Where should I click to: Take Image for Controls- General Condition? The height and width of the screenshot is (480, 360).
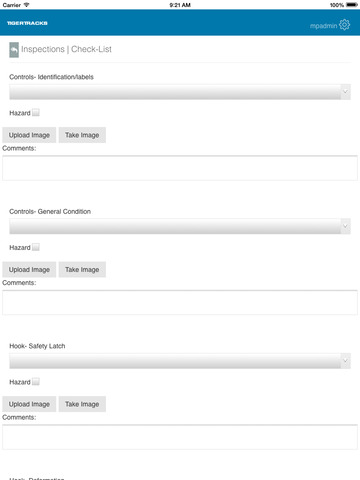82,270
